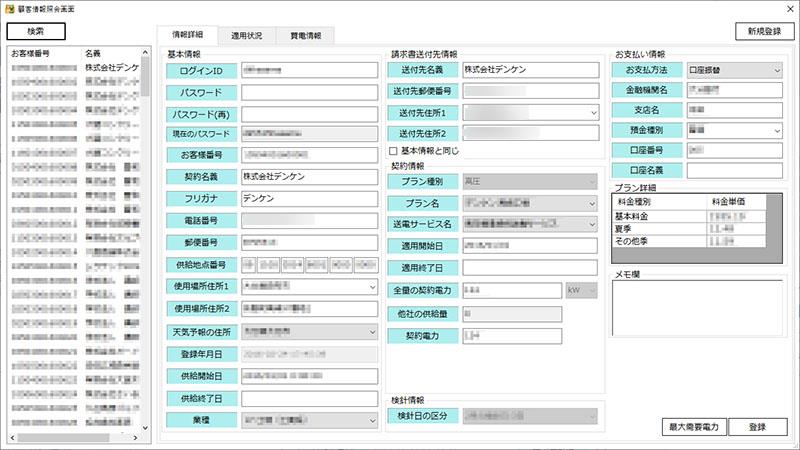Select the 基本料金 row in plan details
The width and height of the screenshot is (800, 450).
(x=689, y=217)
